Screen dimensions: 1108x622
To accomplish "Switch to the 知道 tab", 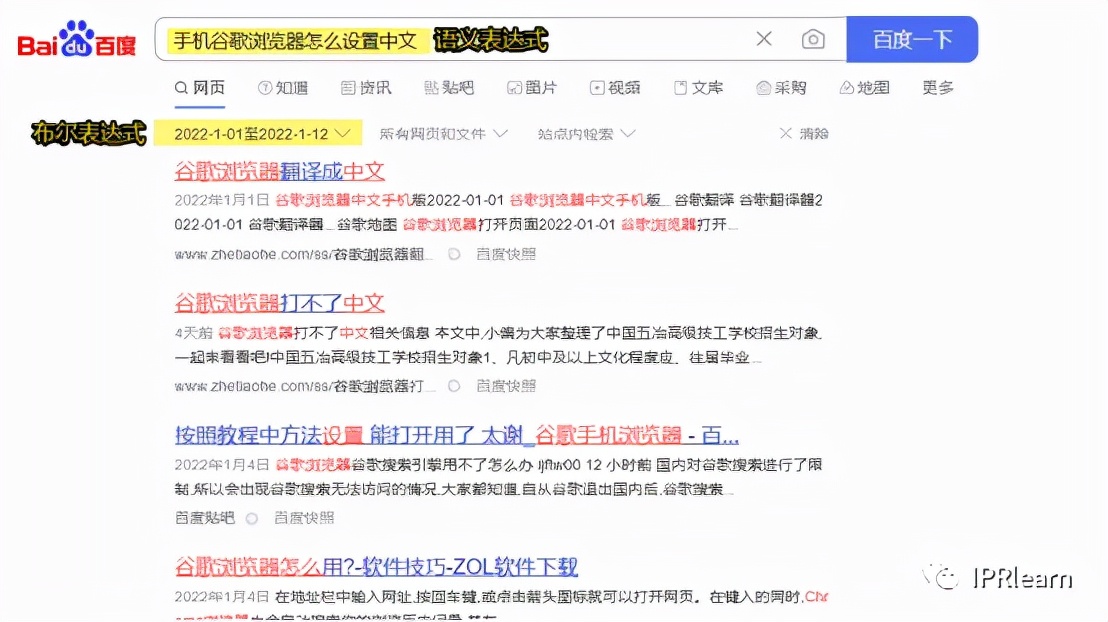I will 283,88.
